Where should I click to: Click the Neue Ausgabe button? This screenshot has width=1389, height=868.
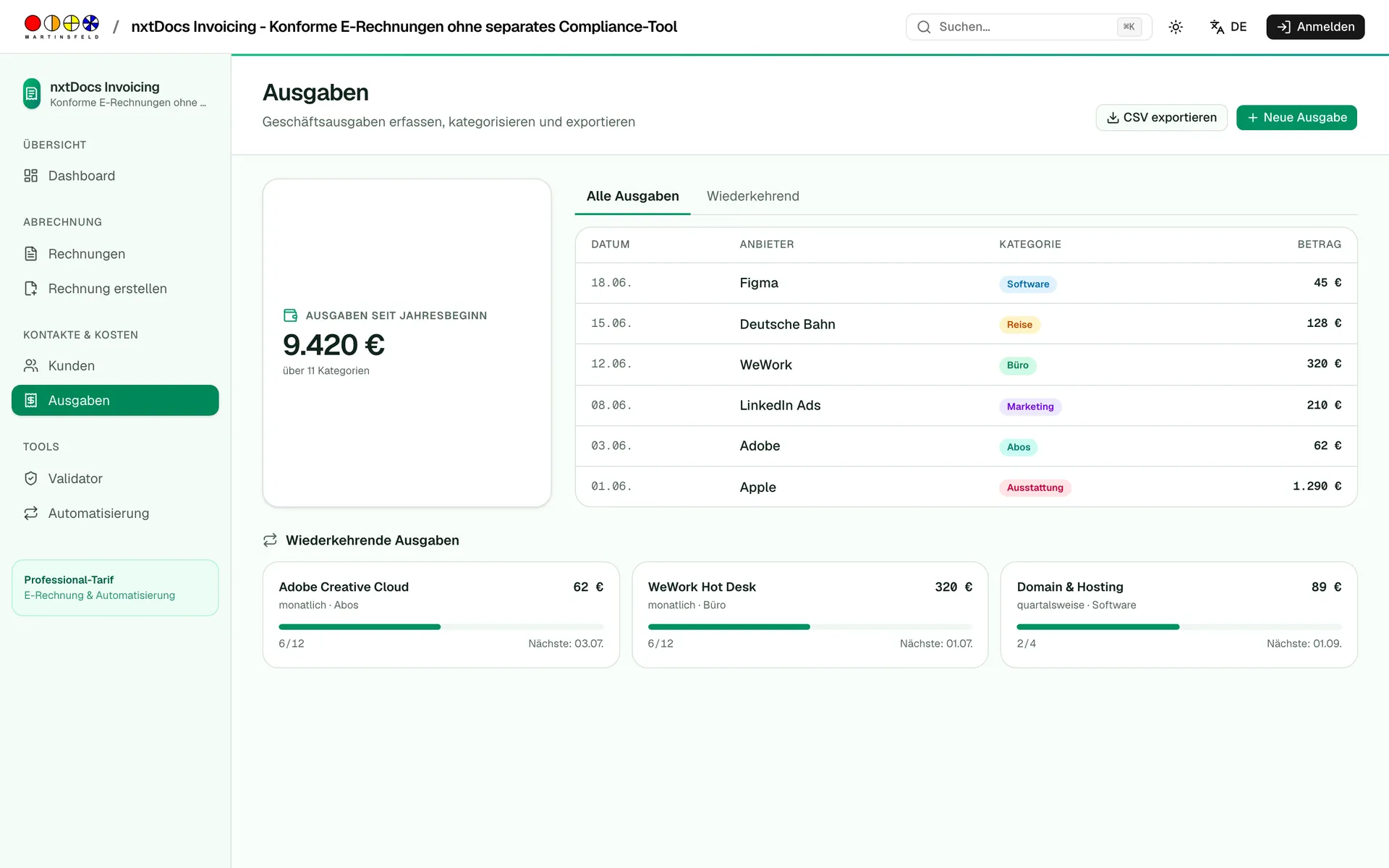click(x=1296, y=117)
